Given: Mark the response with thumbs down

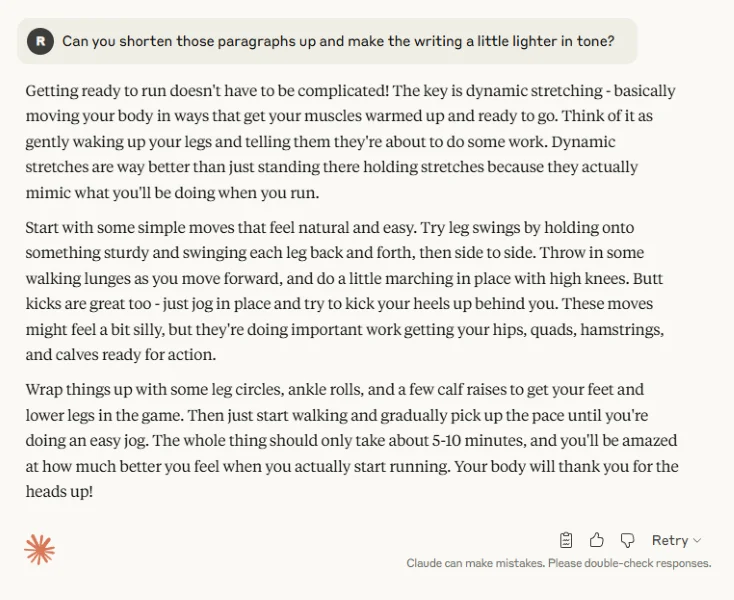Looking at the screenshot, I should tap(627, 541).
